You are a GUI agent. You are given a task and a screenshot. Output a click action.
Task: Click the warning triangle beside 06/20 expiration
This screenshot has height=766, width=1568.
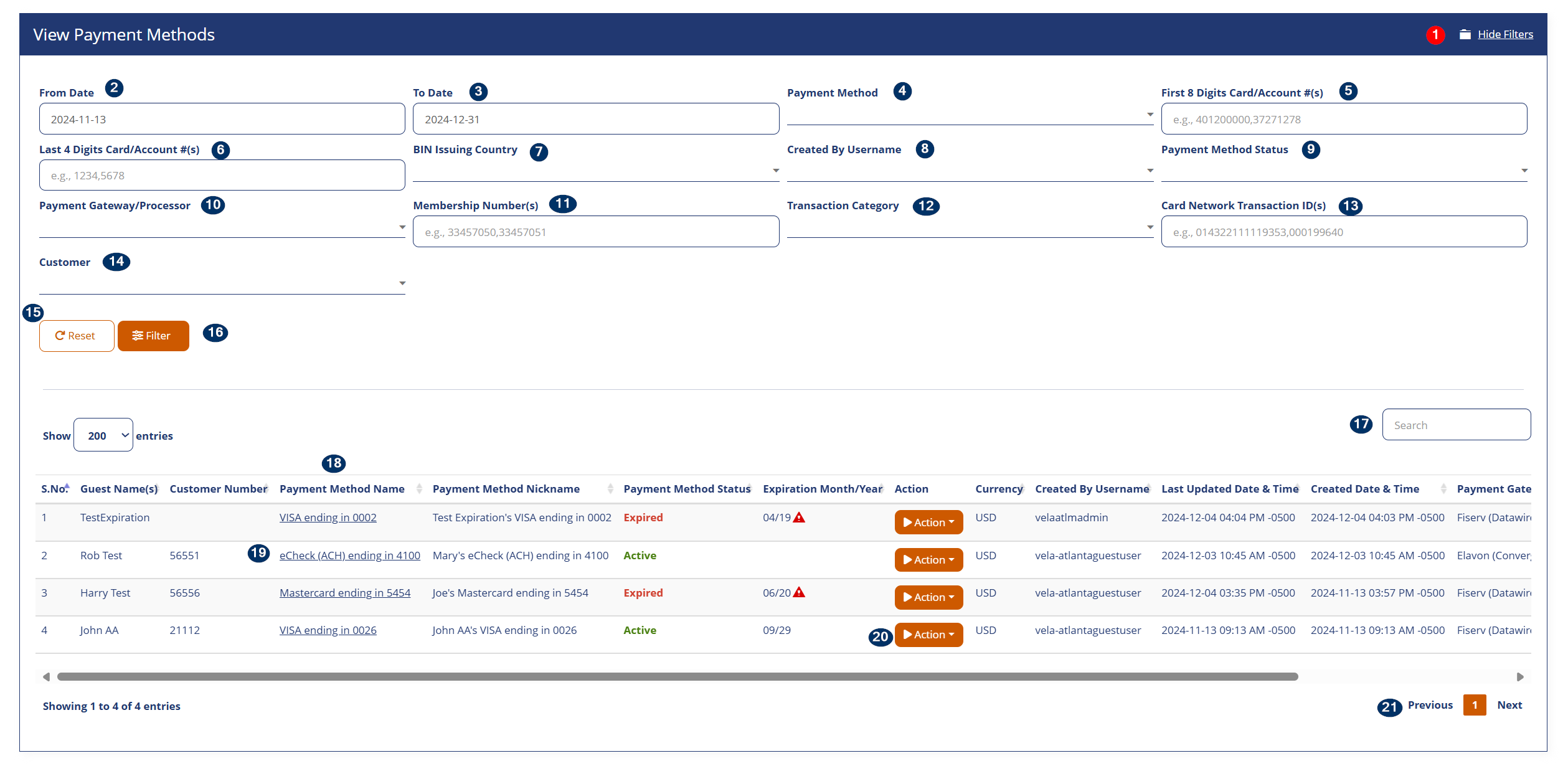click(x=801, y=592)
